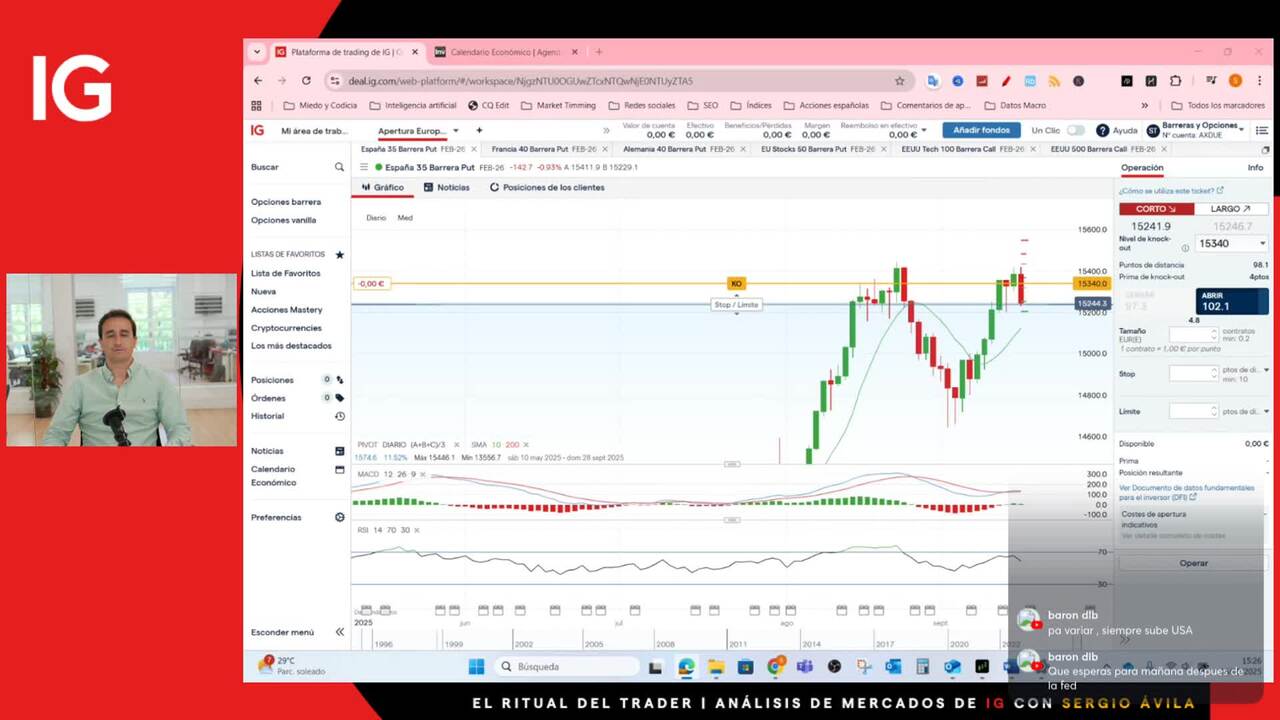1280x720 pixels.
Task: Select the Med price option
Action: point(405,217)
